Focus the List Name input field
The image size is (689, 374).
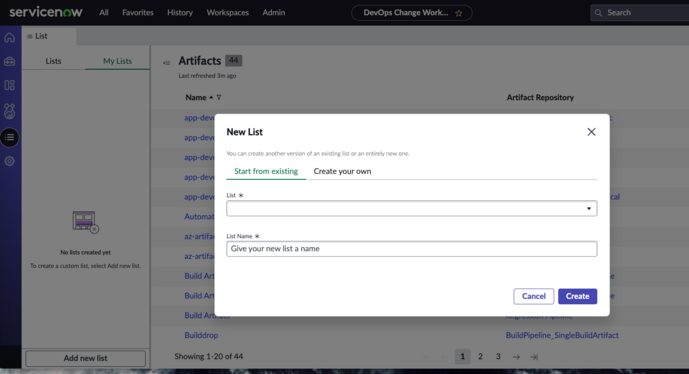click(x=412, y=249)
